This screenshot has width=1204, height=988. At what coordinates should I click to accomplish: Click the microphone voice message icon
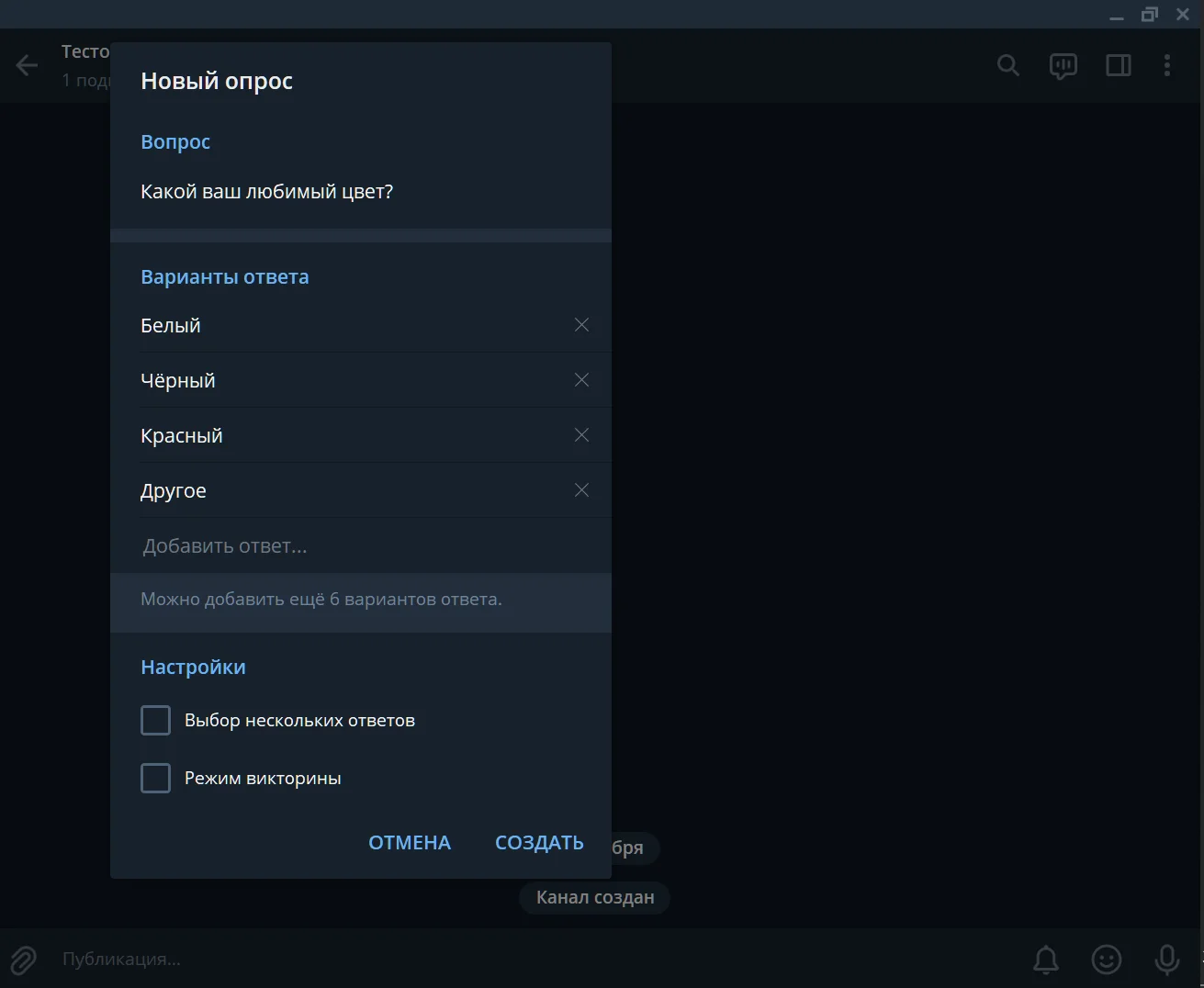[x=1166, y=960]
